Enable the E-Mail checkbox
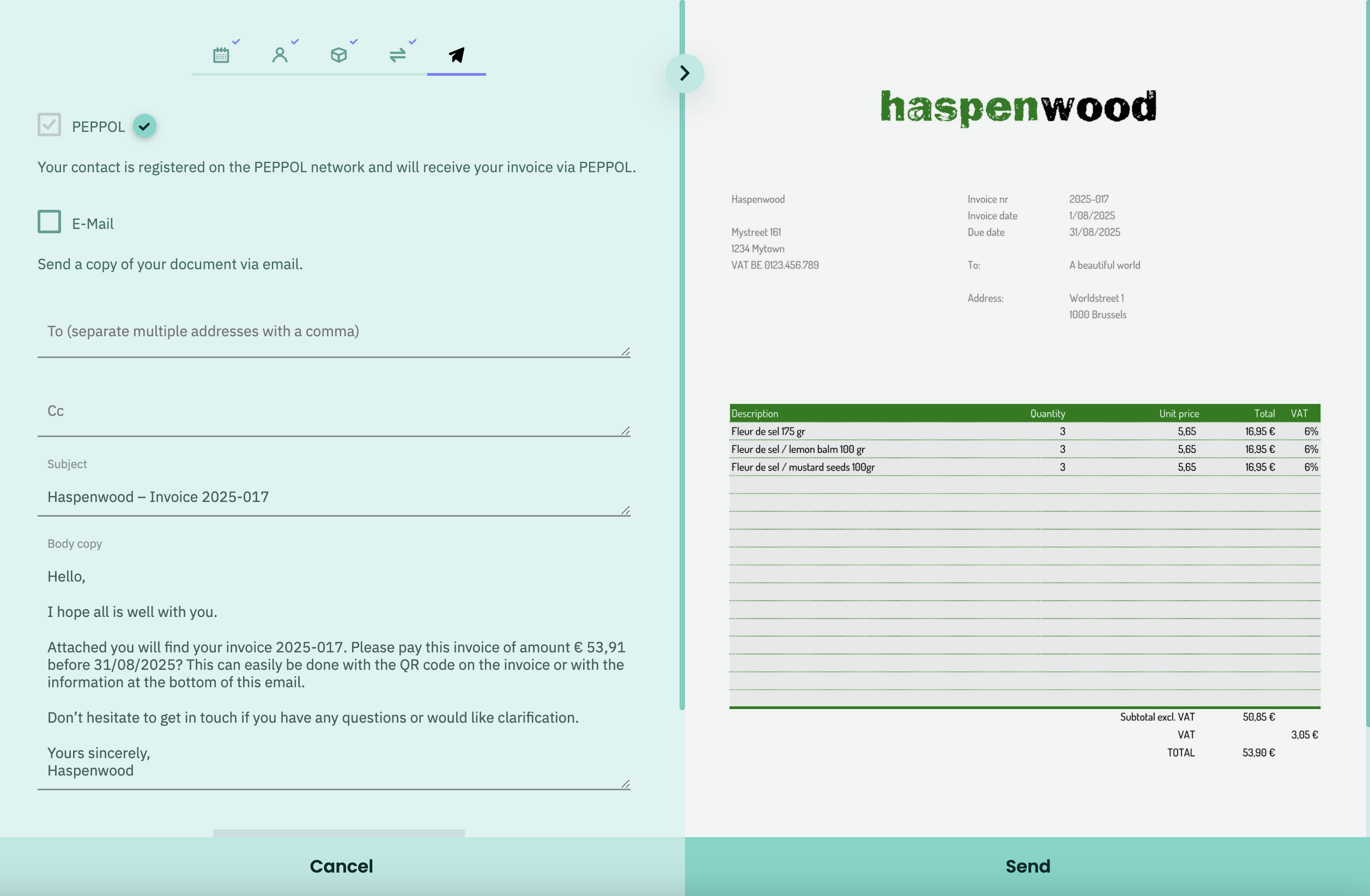 pos(49,222)
